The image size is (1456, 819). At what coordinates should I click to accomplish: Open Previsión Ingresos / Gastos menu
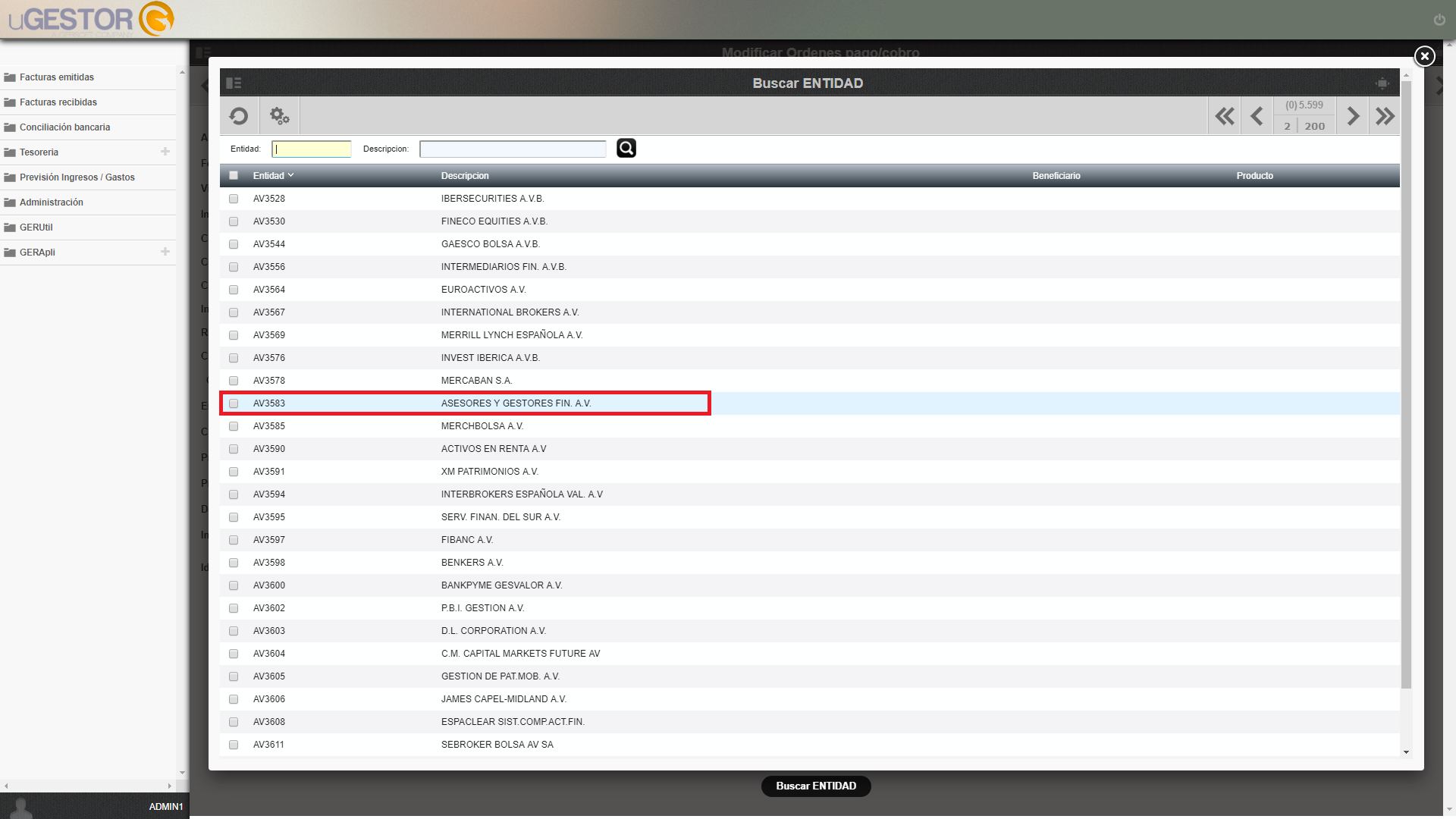[x=77, y=177]
